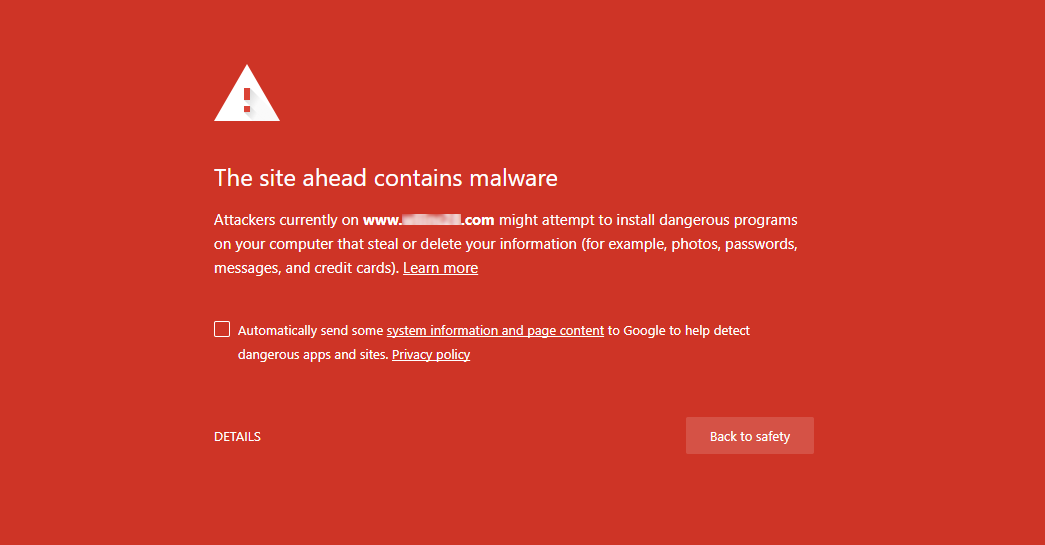Tick the automatic reporting checkbox

pyautogui.click(x=222, y=329)
